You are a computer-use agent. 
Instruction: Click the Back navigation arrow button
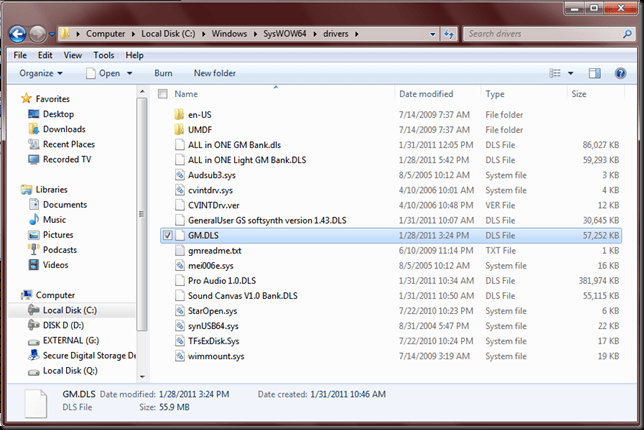(x=18, y=34)
